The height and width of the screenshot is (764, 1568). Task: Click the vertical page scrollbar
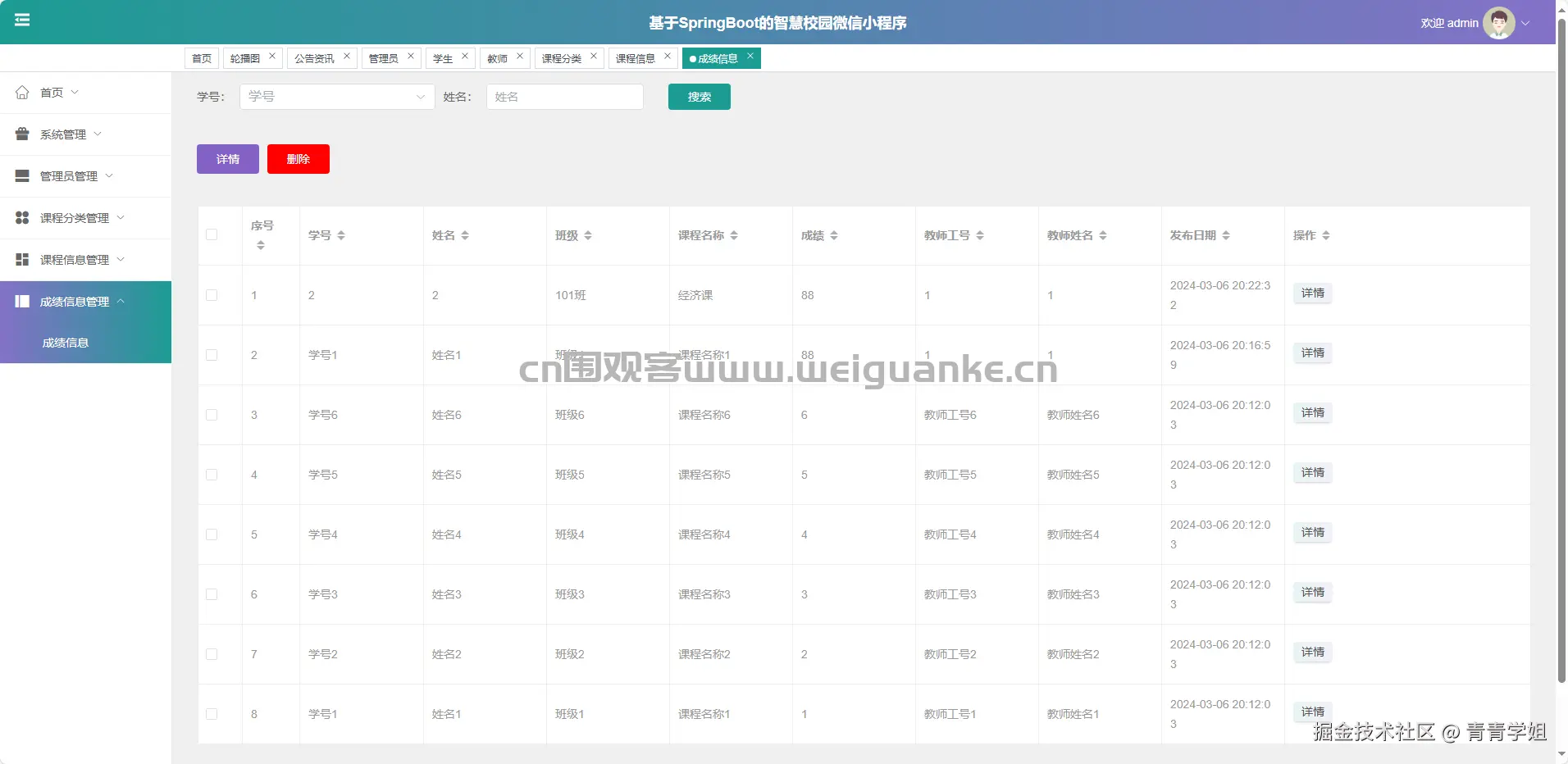point(1561,352)
